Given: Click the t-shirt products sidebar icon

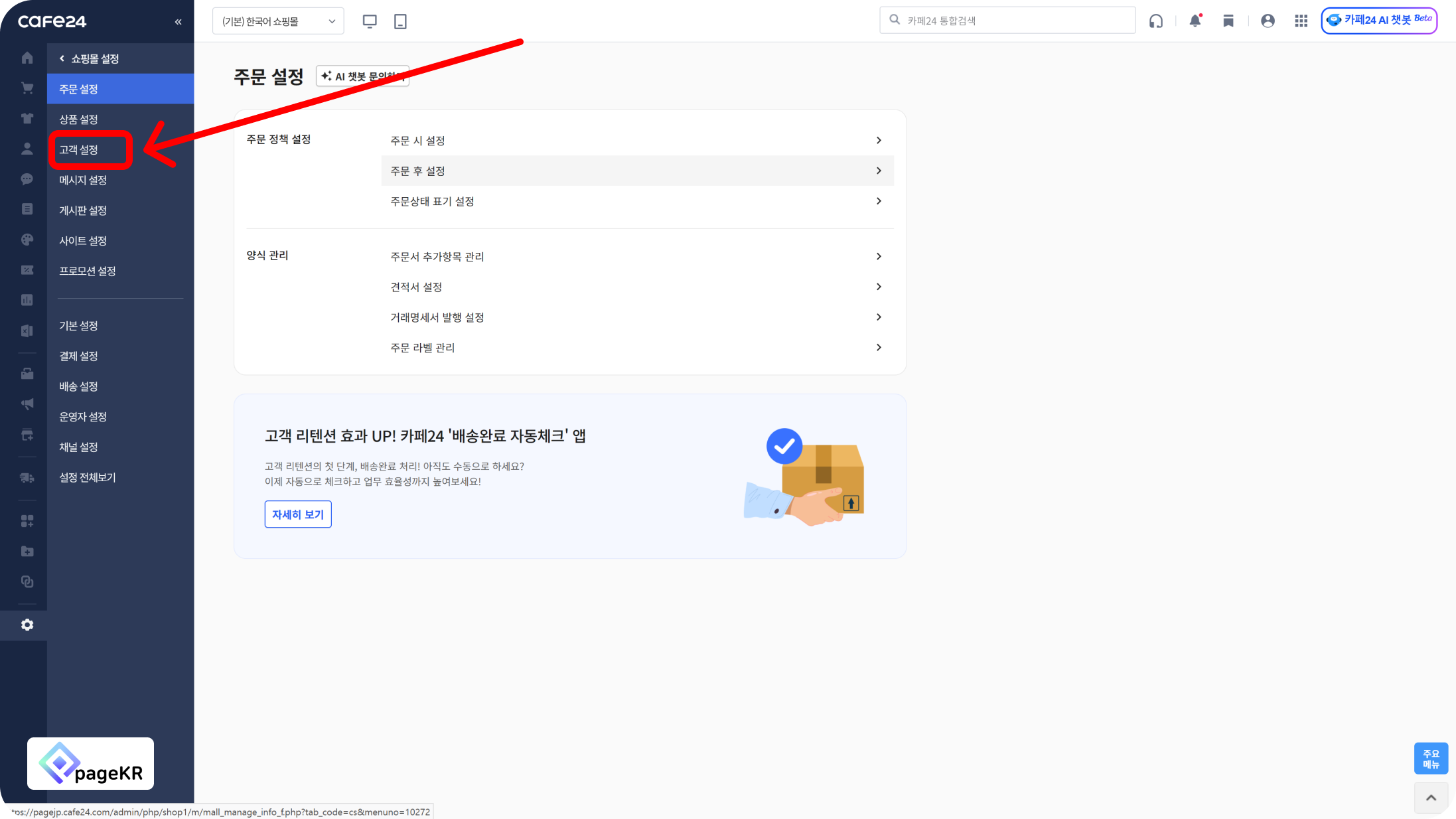Looking at the screenshot, I should coord(27,119).
